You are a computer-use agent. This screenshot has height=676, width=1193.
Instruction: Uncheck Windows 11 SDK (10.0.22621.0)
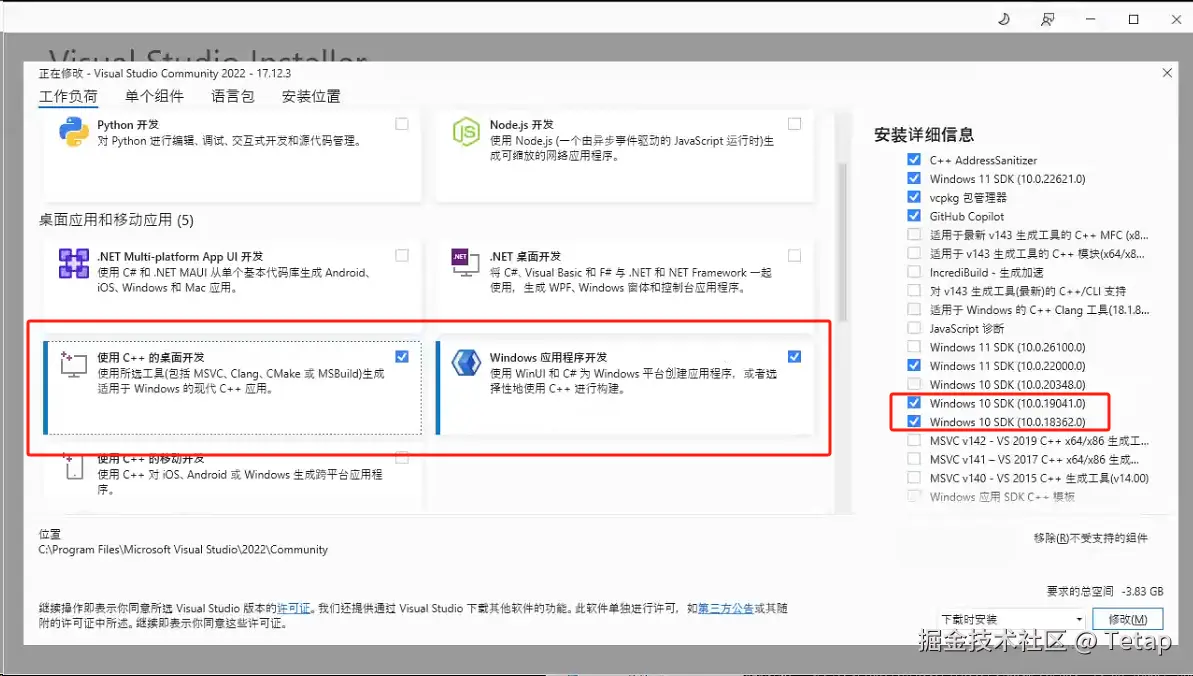(914, 178)
